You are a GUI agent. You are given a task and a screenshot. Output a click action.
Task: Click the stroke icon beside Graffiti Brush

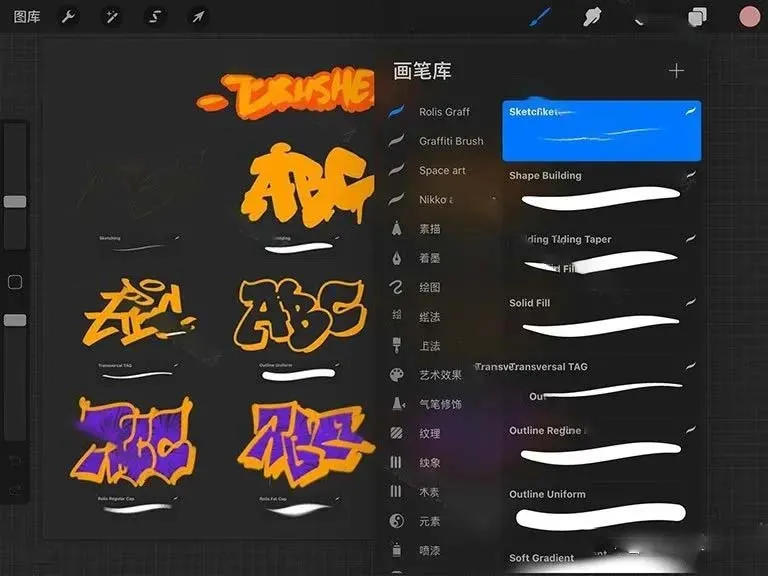coord(396,141)
